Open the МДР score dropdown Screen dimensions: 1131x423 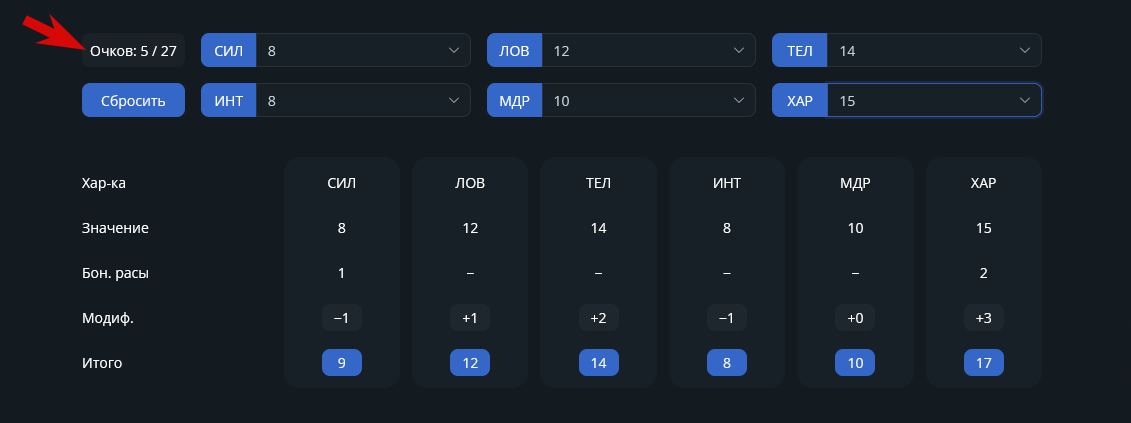click(648, 100)
